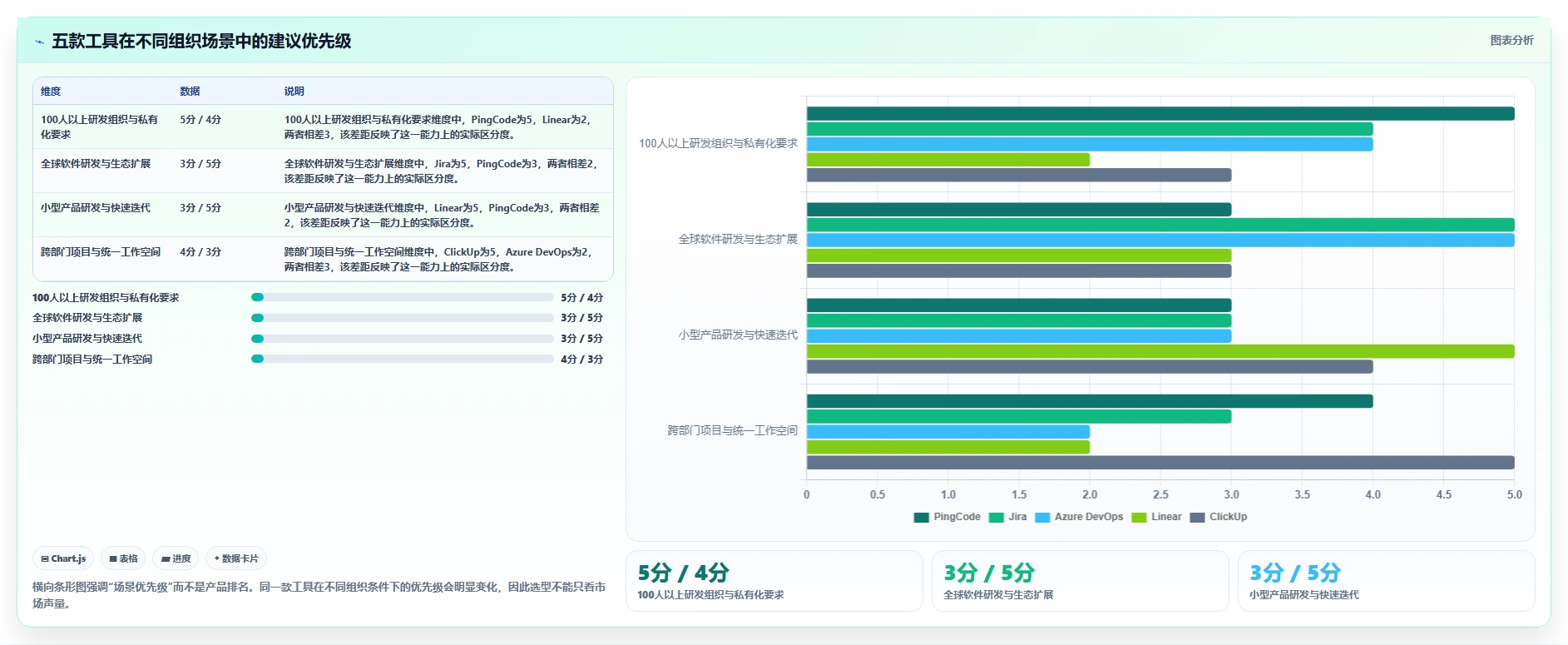The height and width of the screenshot is (645, 1568).
Task: Toggle the Jira legend swatch
Action: tap(996, 517)
